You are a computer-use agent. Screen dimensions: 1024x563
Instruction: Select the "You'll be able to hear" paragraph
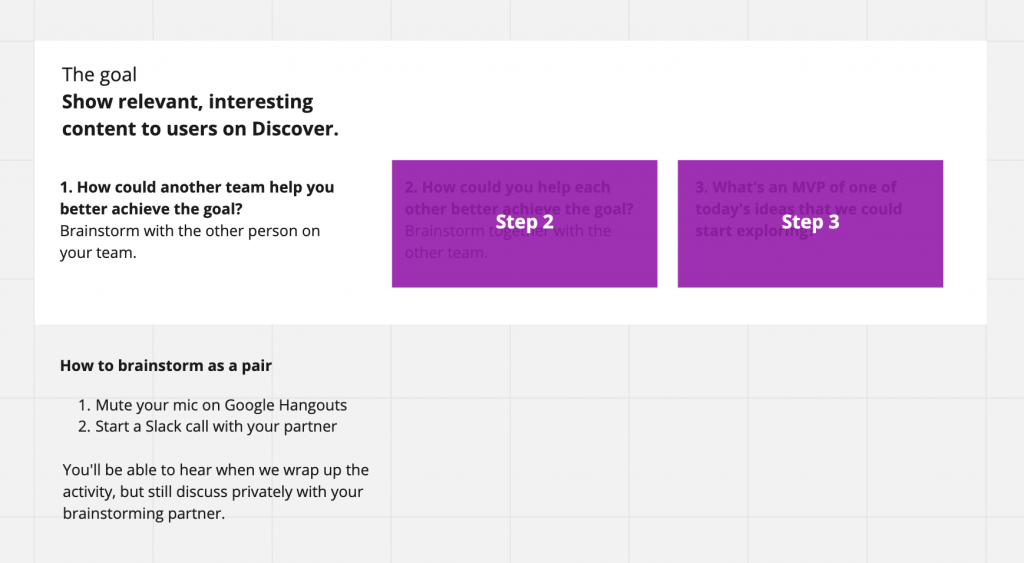(216, 492)
